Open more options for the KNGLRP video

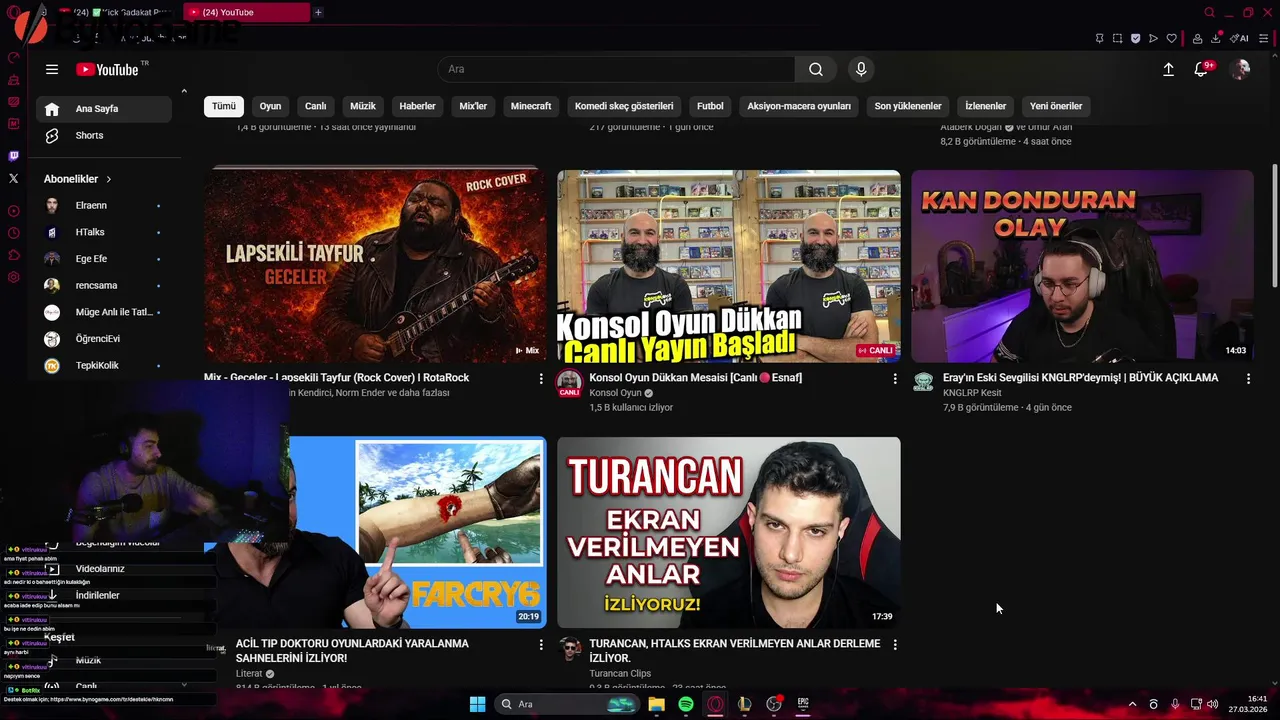pyautogui.click(x=1248, y=379)
